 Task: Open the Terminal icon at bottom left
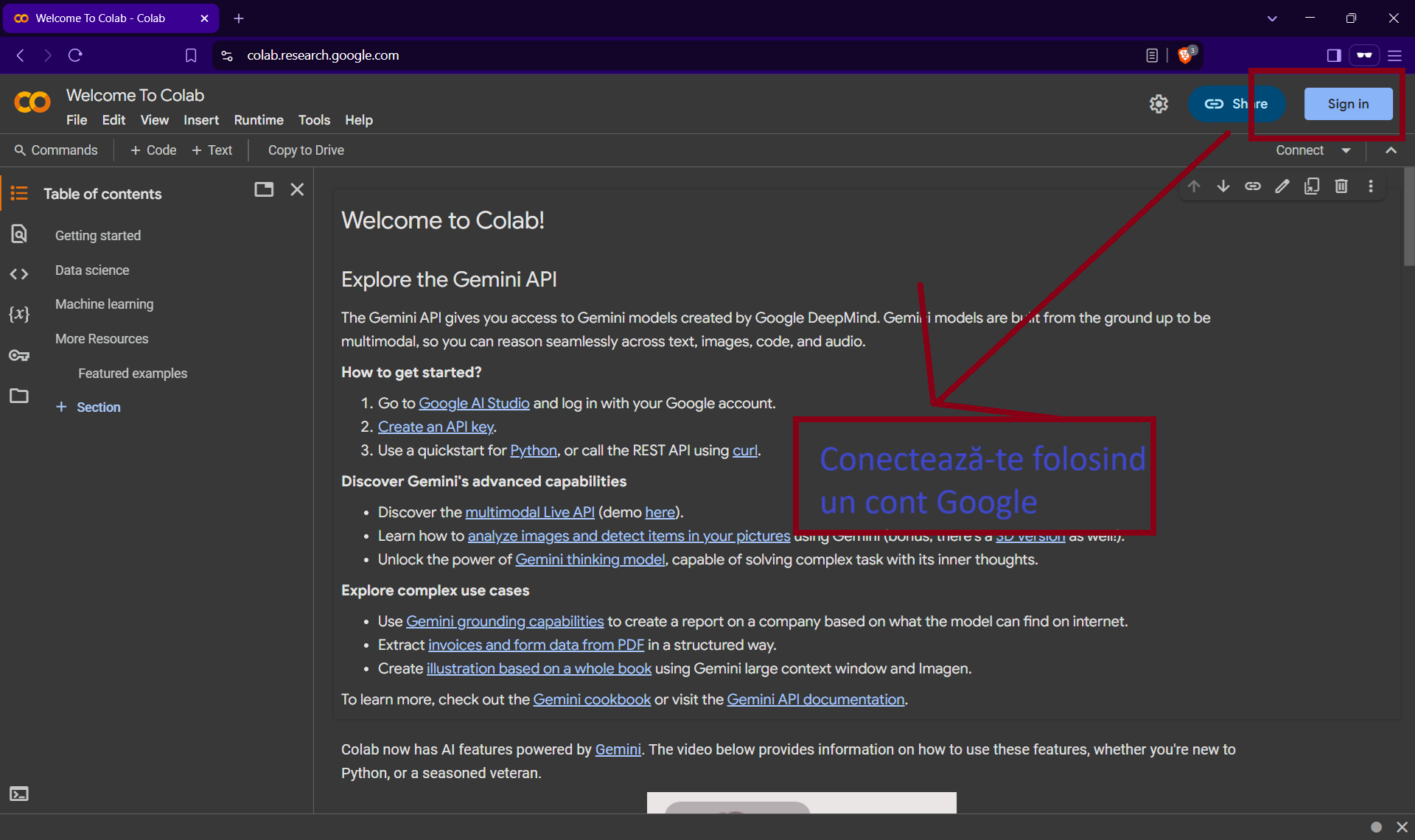click(19, 794)
